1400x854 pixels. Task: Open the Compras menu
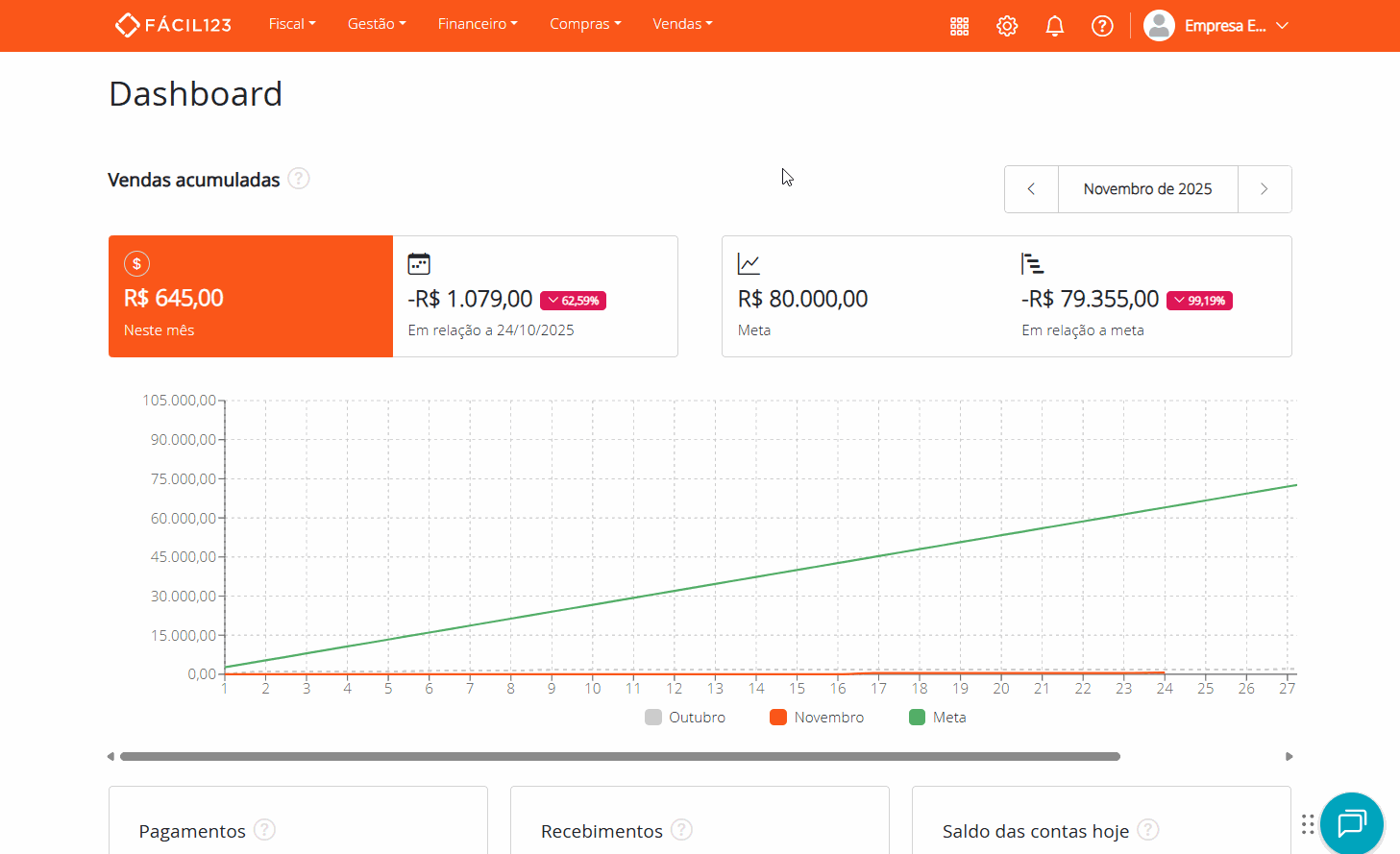coord(585,24)
